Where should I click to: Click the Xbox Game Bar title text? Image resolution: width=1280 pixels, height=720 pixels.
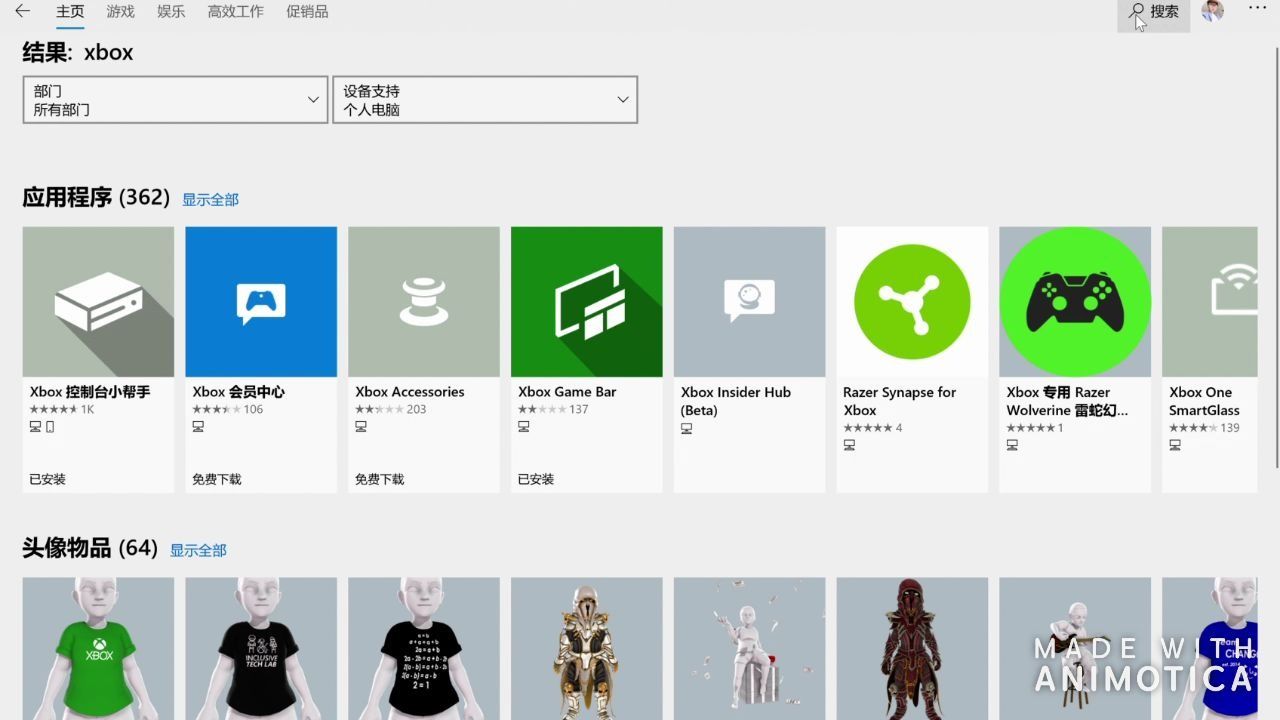coord(567,392)
